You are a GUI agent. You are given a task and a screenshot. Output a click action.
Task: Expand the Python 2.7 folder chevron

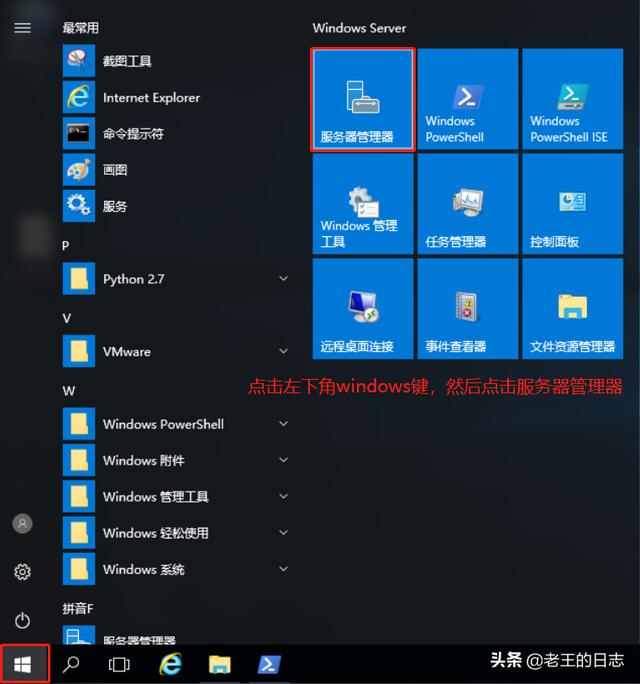click(x=284, y=278)
